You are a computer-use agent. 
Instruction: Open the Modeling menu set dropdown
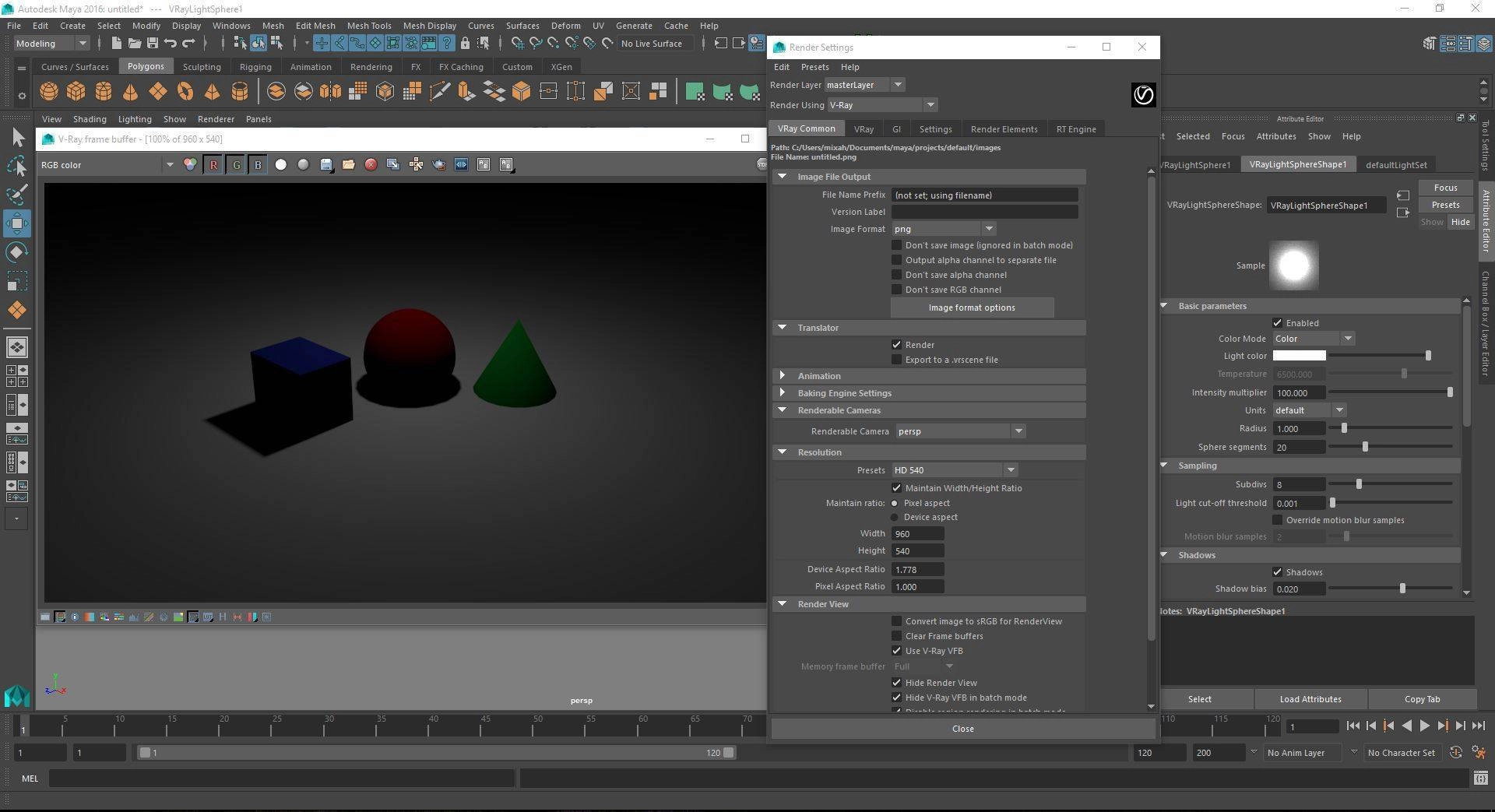click(x=51, y=44)
